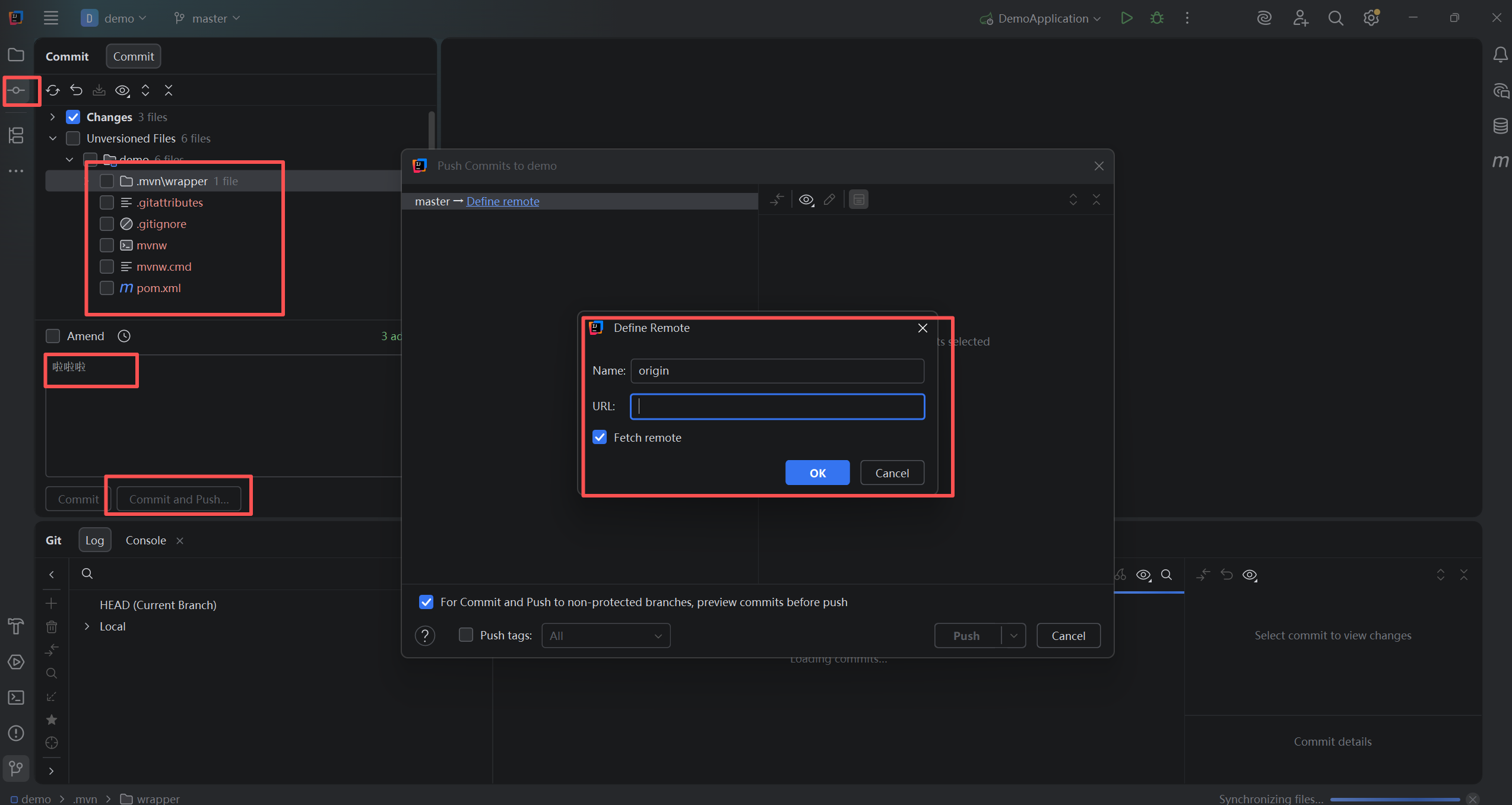Screen dimensions: 1512x805
Task: Click the Rollback changes icon
Action: [x=76, y=90]
